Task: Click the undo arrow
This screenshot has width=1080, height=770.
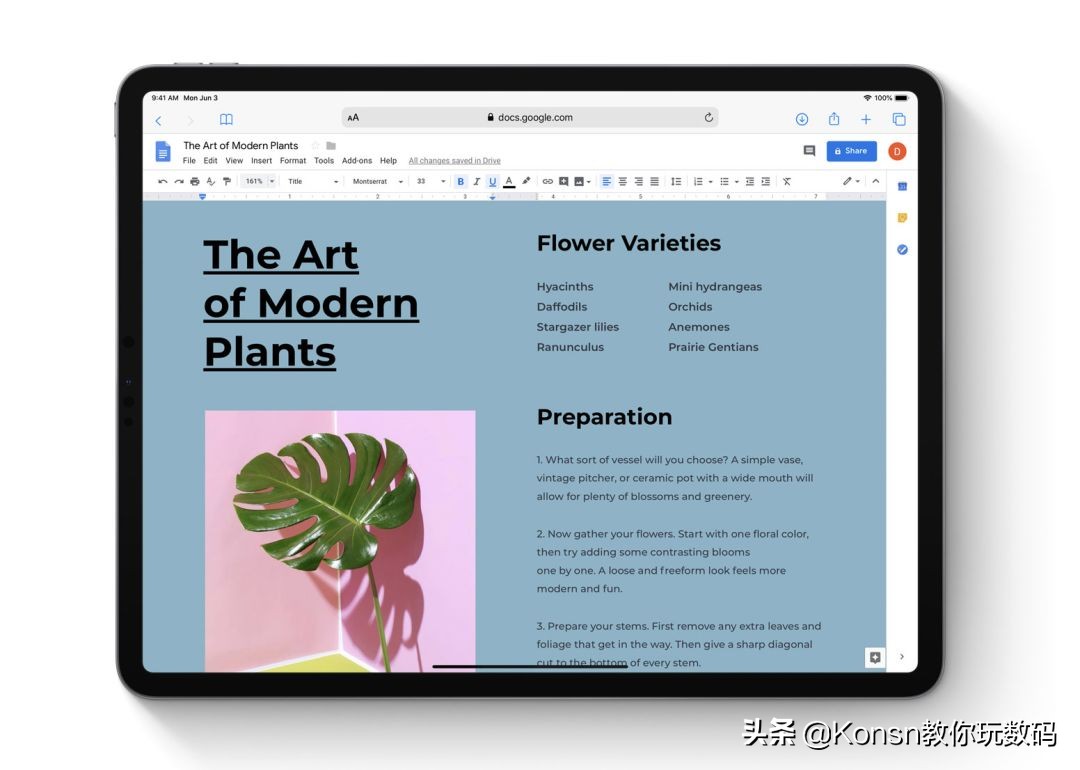Action: 162,182
